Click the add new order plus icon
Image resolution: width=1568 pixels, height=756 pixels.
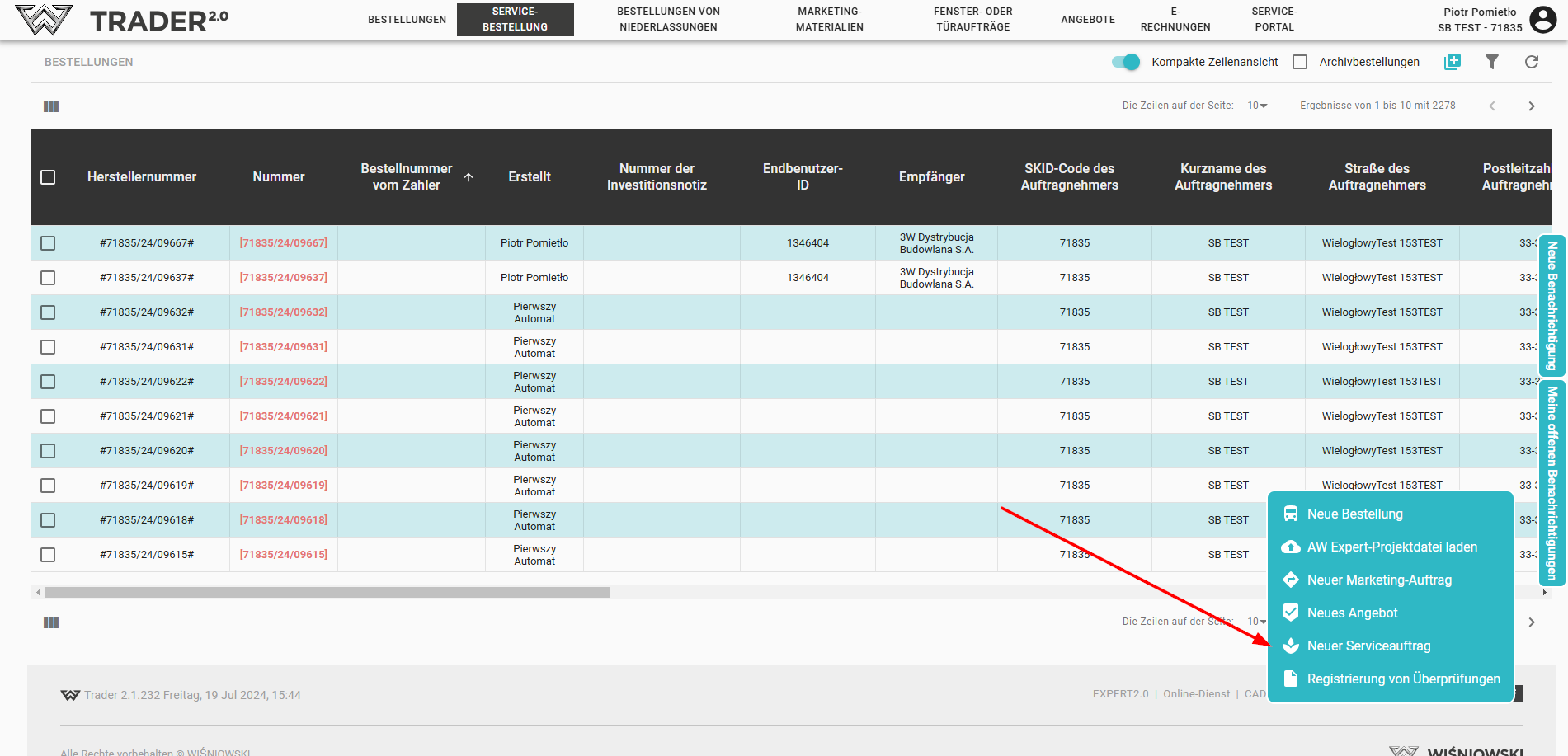tap(1453, 62)
